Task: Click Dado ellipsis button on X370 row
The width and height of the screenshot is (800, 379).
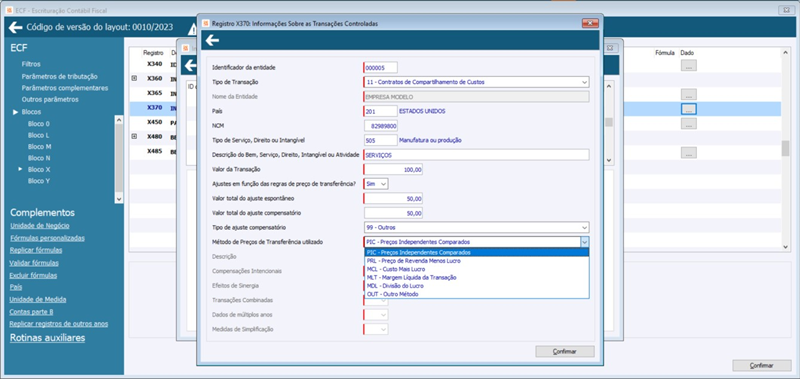Action: coord(688,109)
